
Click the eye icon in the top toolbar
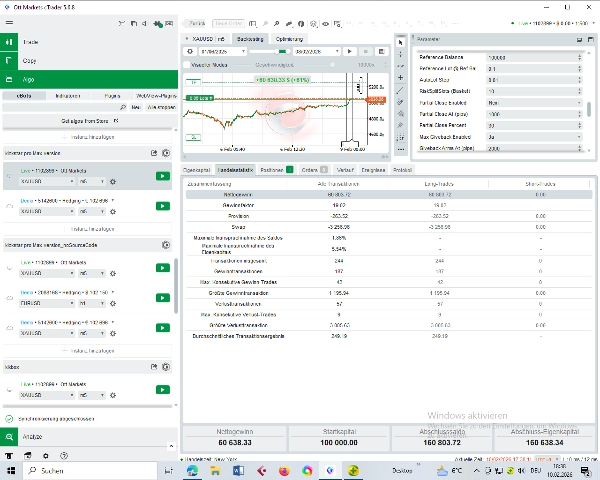(x=325, y=24)
